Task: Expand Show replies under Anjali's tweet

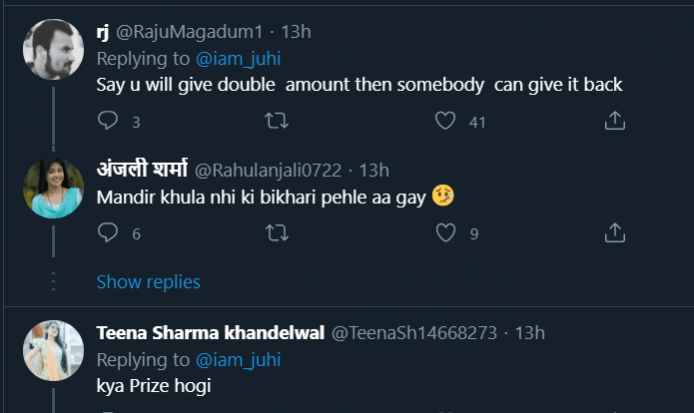Action: (x=148, y=282)
